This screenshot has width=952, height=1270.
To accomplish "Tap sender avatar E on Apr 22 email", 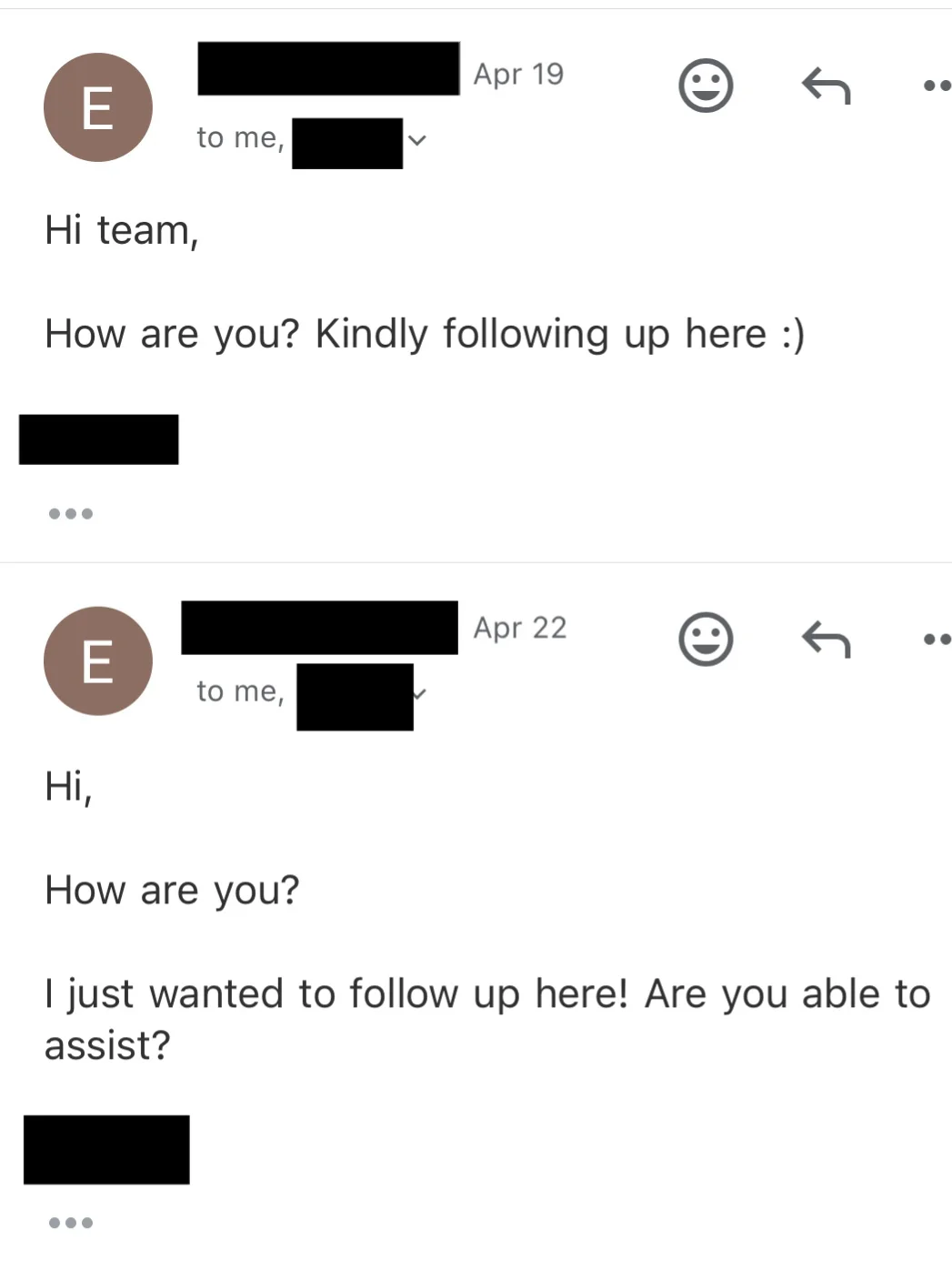I will (x=98, y=660).
